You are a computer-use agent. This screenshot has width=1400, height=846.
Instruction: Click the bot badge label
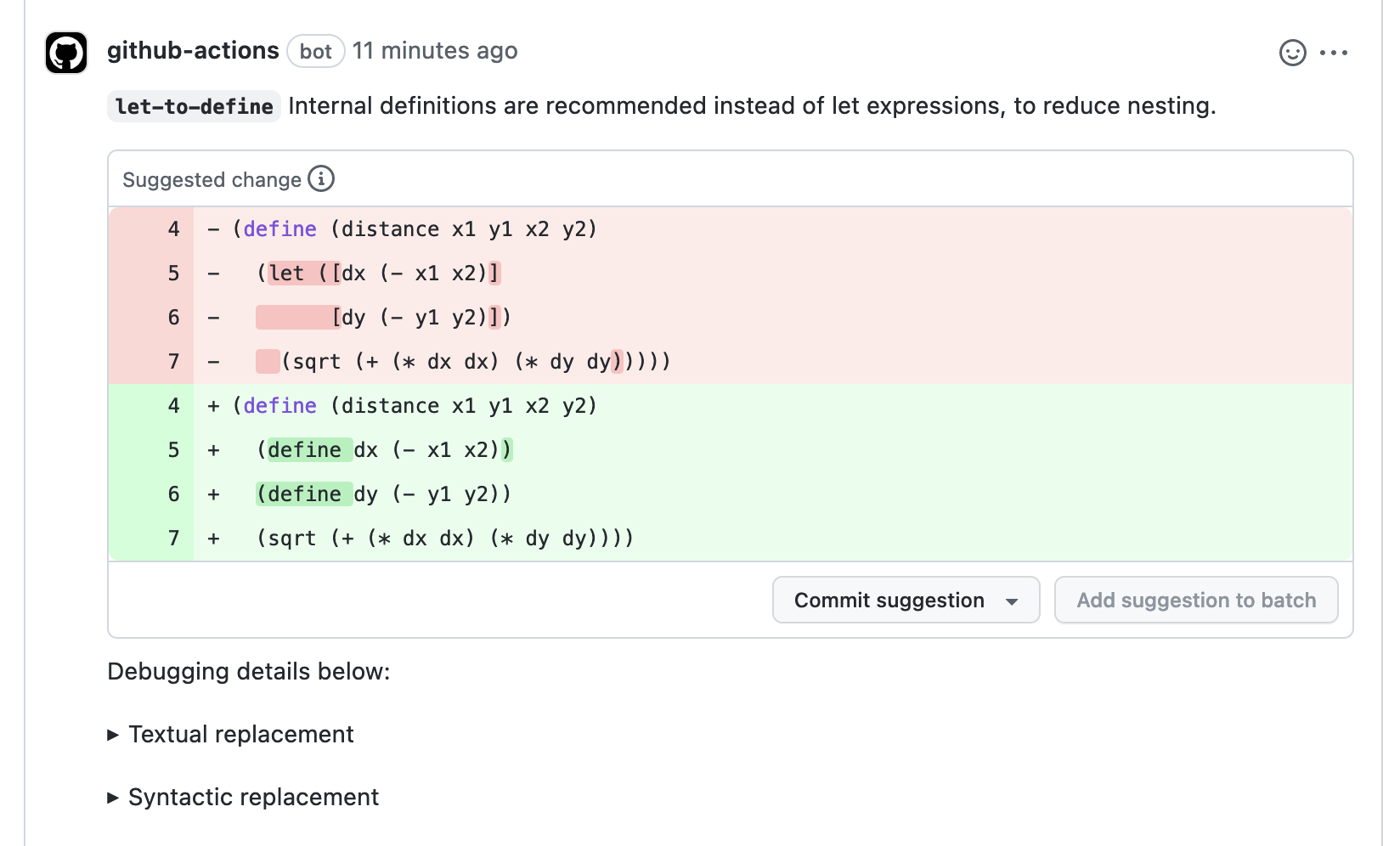pos(315,52)
